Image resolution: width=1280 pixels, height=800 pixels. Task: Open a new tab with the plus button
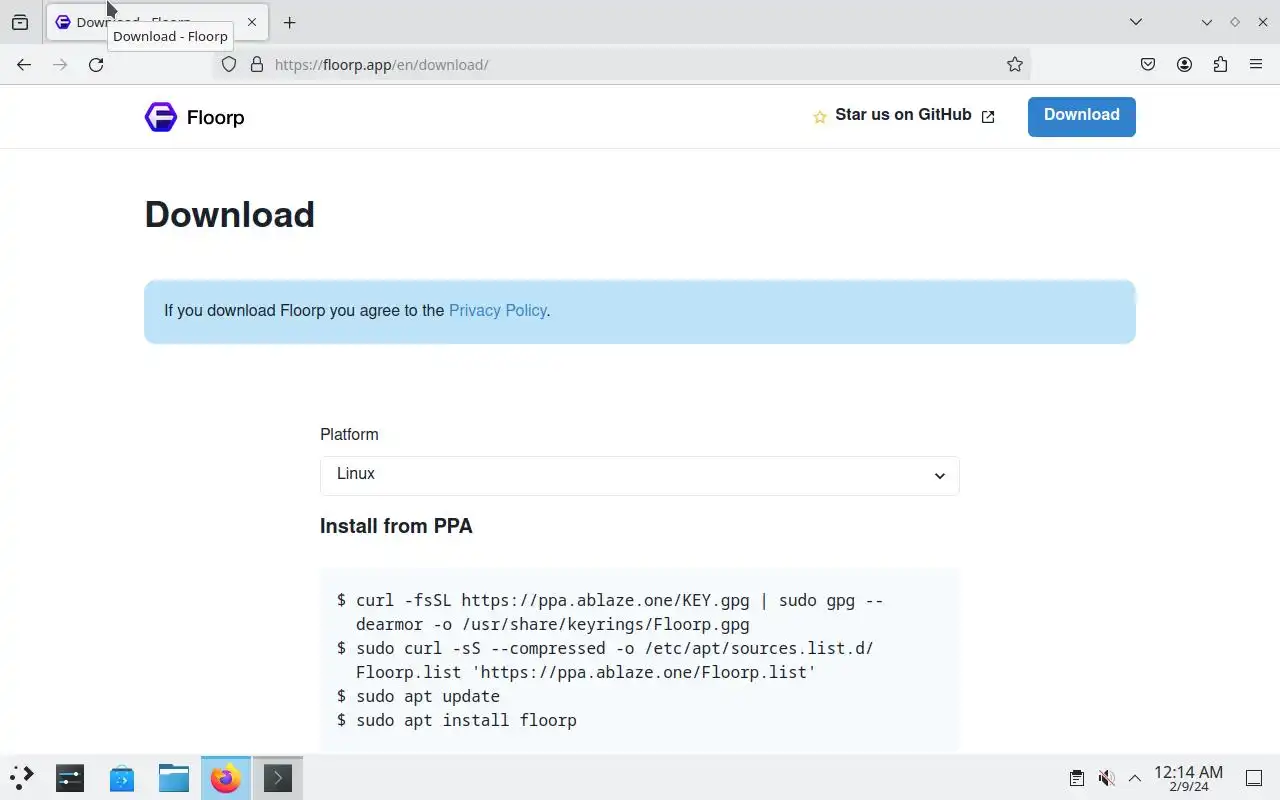[289, 22]
